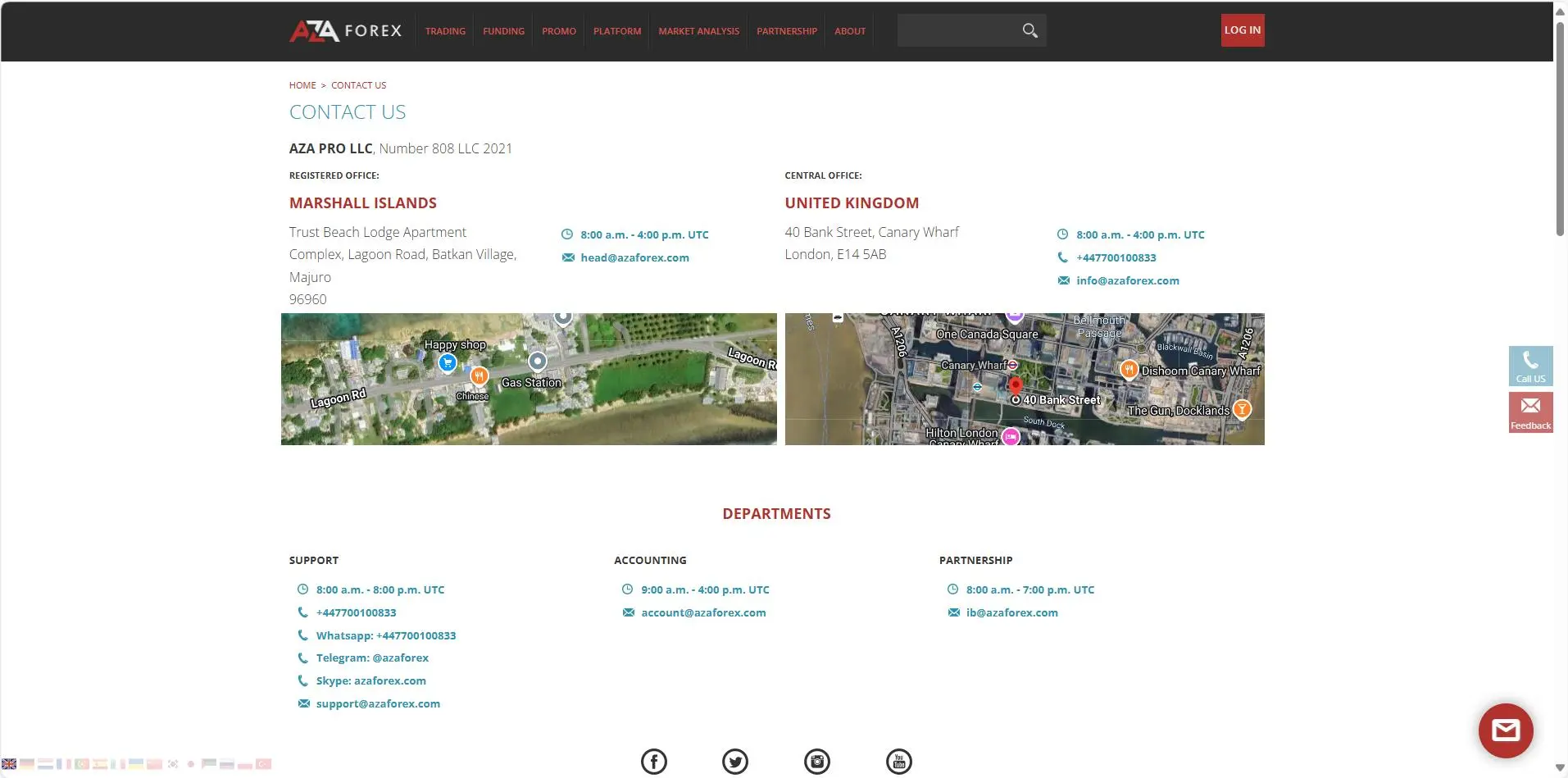Open the Promo menu
The height and width of the screenshot is (778, 1568).
pos(559,31)
